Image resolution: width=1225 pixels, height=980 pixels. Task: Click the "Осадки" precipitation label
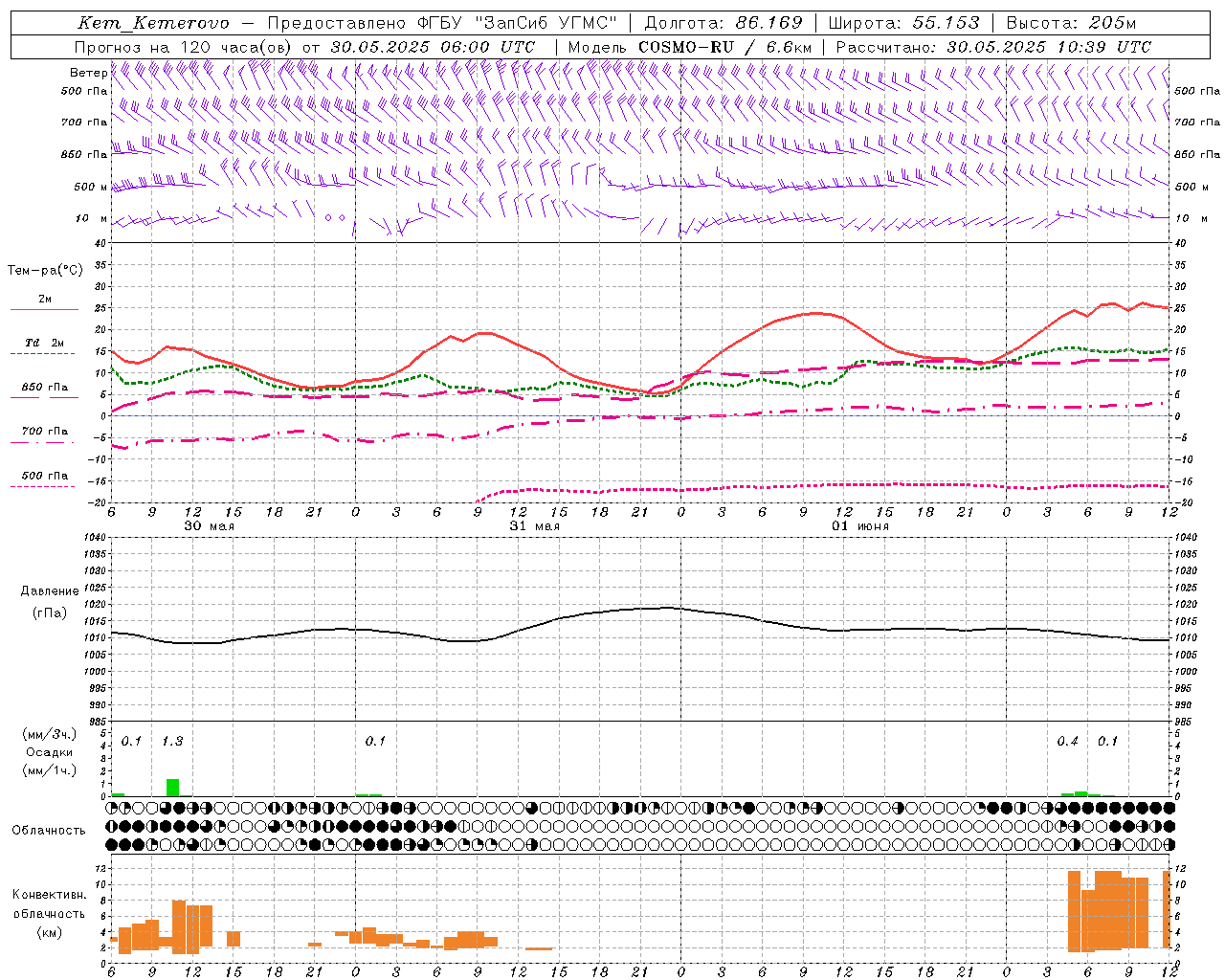(49, 752)
